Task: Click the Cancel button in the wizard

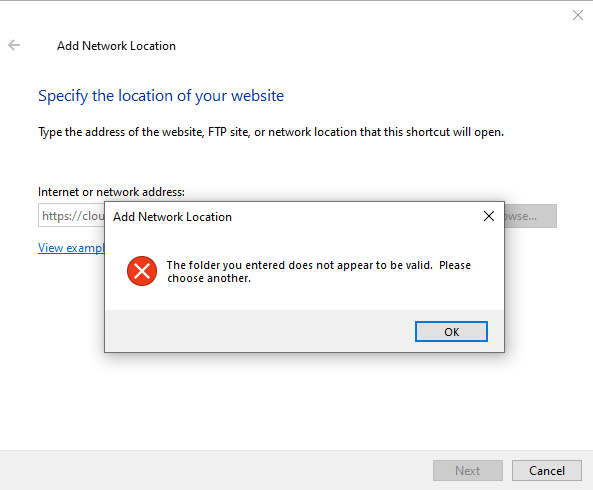Action: click(x=546, y=470)
